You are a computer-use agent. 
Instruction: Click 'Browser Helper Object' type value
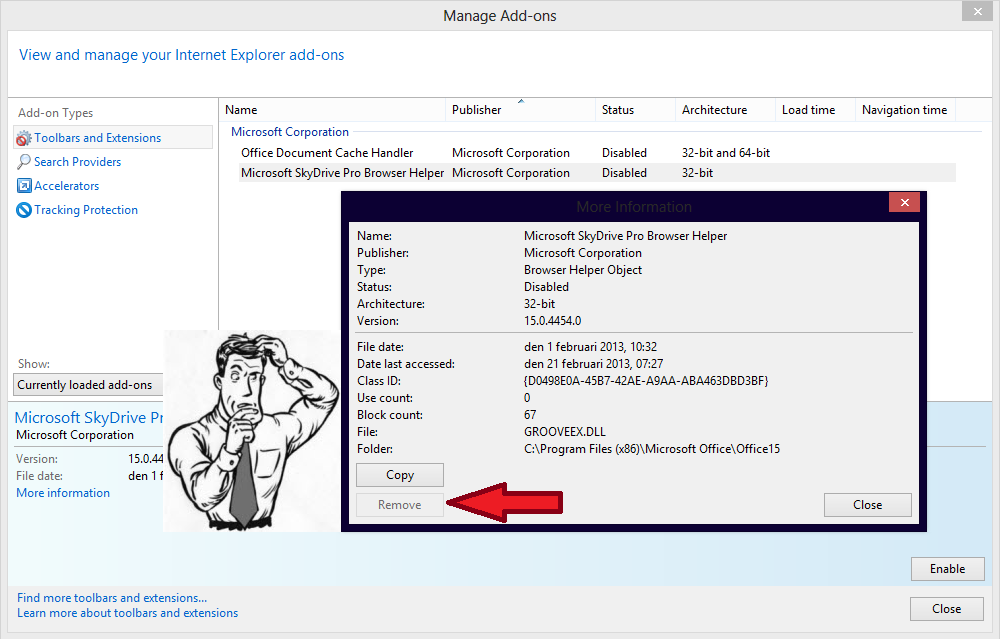coord(583,270)
